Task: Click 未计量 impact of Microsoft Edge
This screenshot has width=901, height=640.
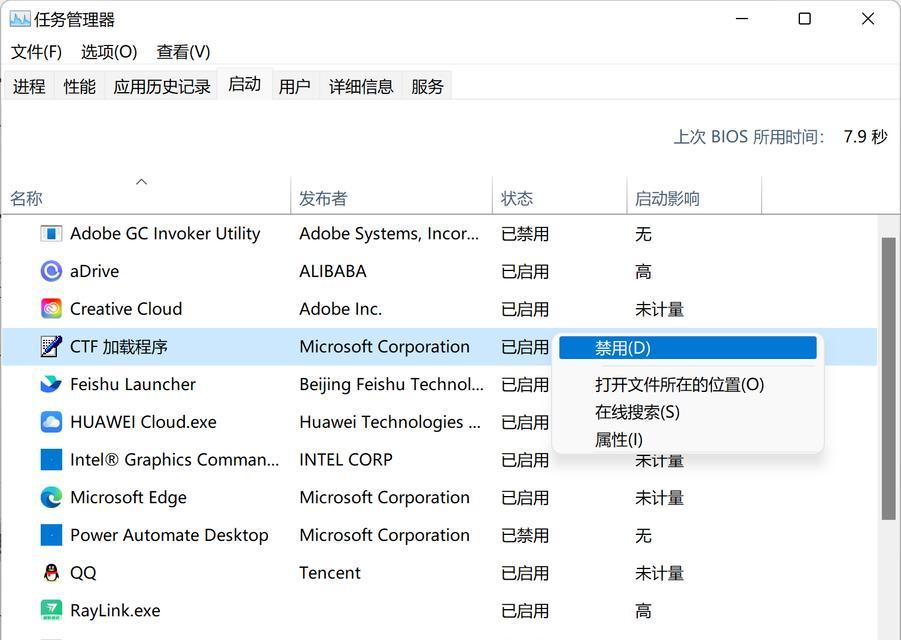Action: click(659, 498)
